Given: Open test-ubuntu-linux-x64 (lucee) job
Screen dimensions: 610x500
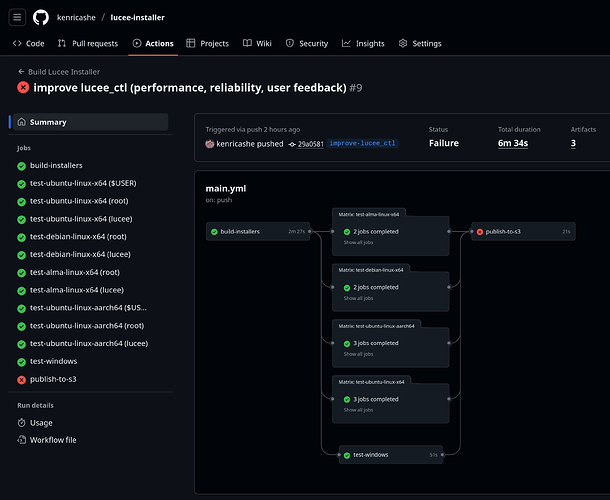Looking at the screenshot, I should coord(81,219).
